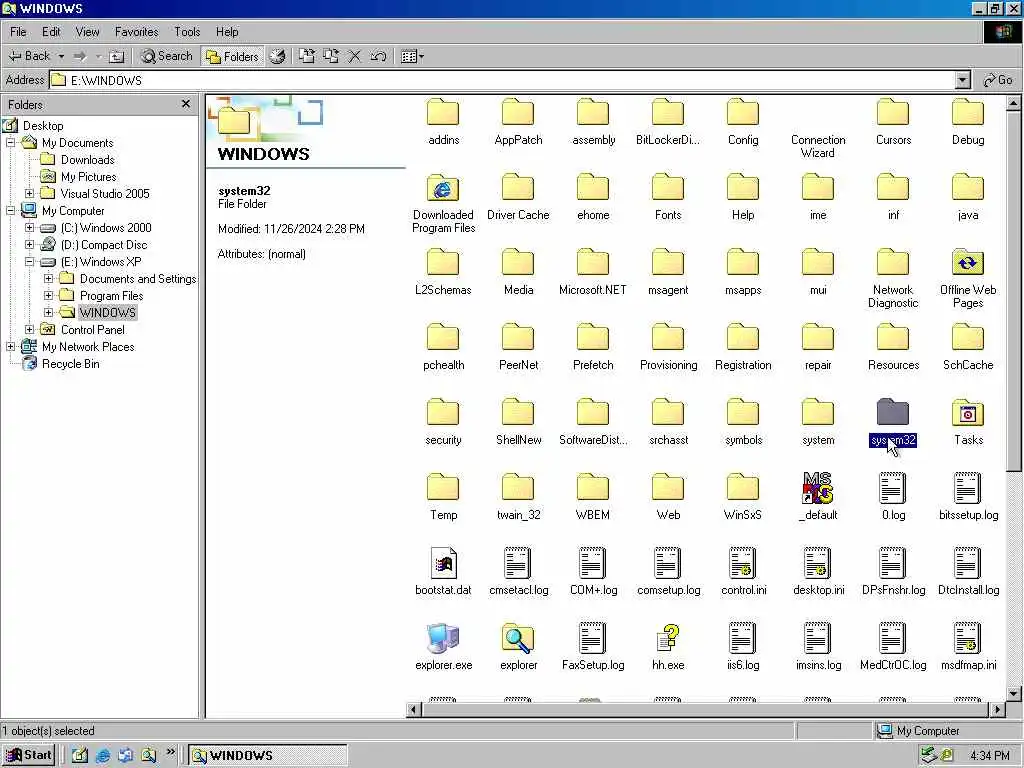Click the Undo toolbar icon
1024x768 pixels.
pyautogui.click(x=378, y=56)
